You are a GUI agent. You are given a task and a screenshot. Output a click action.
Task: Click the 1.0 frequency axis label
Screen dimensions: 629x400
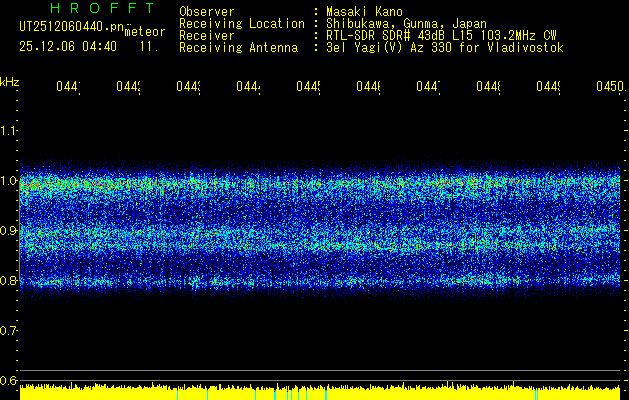(9, 181)
